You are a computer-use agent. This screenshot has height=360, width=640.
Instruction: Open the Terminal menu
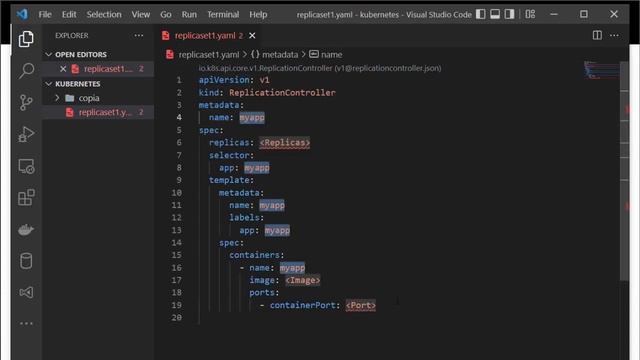223,14
